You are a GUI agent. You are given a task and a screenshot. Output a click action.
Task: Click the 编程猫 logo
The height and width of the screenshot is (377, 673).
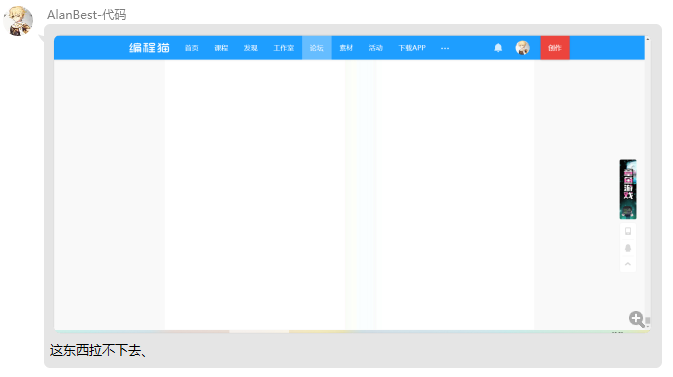pyautogui.click(x=149, y=48)
